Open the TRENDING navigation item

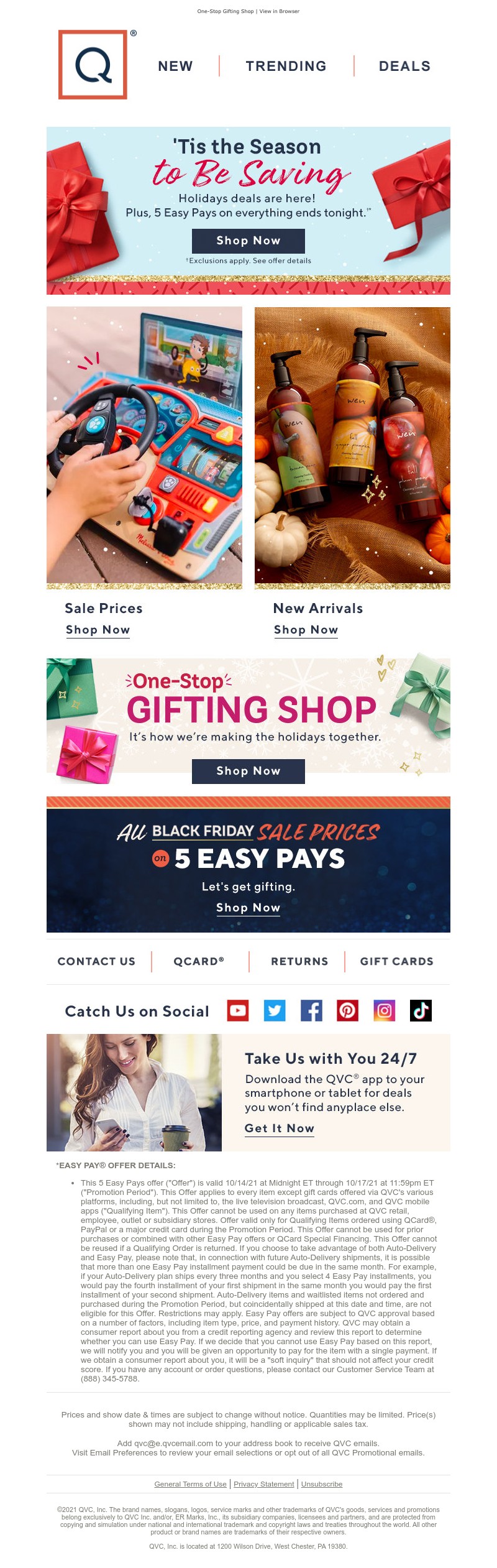(x=286, y=66)
